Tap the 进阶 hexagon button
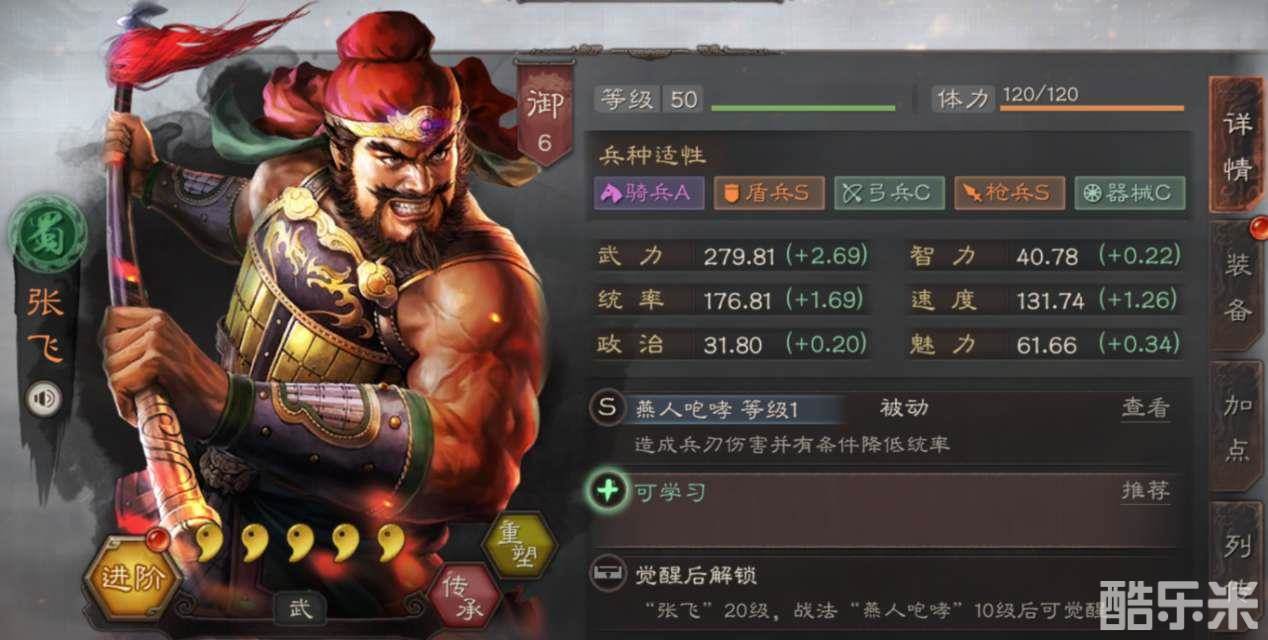 [x=131, y=579]
